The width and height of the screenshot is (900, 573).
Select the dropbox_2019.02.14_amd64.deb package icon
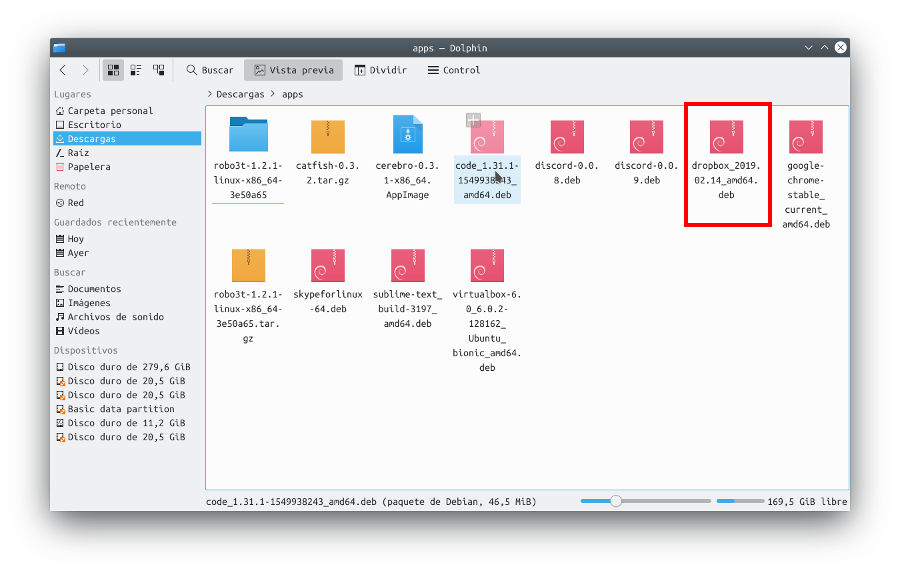tap(726, 137)
